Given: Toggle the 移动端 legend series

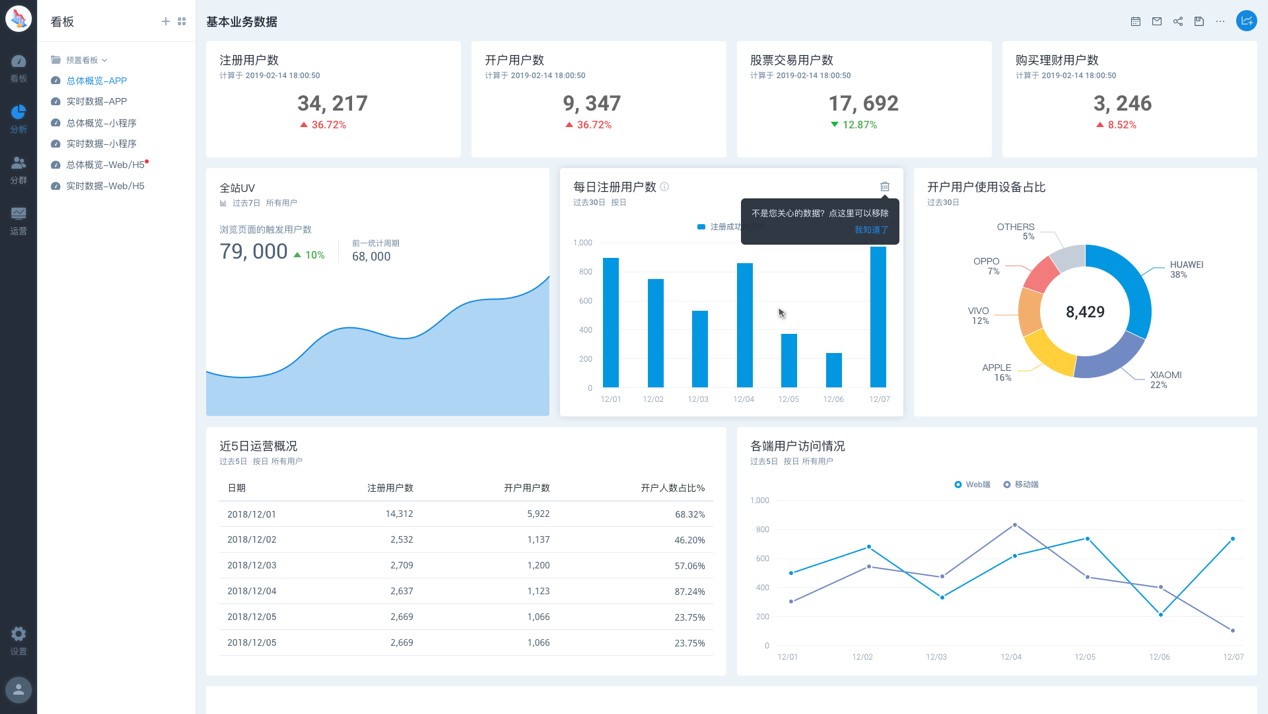Looking at the screenshot, I should pos(1021,484).
